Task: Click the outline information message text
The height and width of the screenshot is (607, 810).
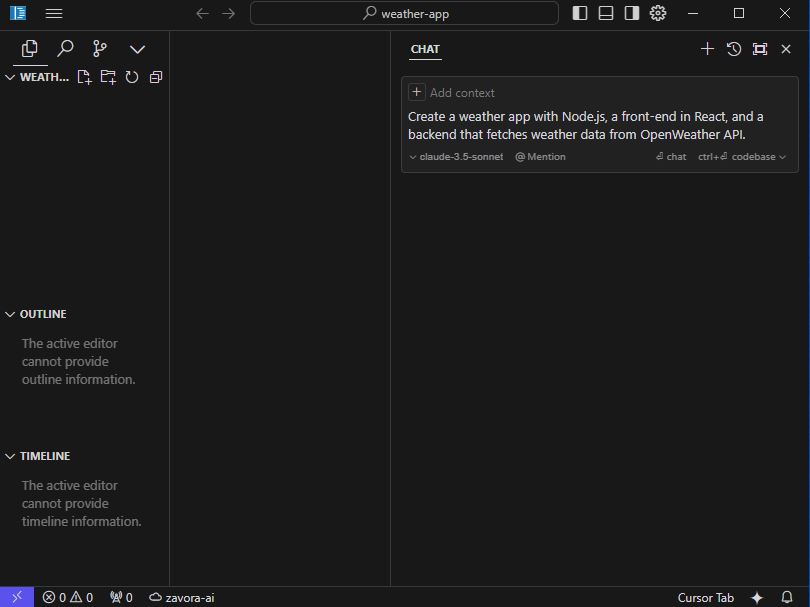Action: coord(79,362)
